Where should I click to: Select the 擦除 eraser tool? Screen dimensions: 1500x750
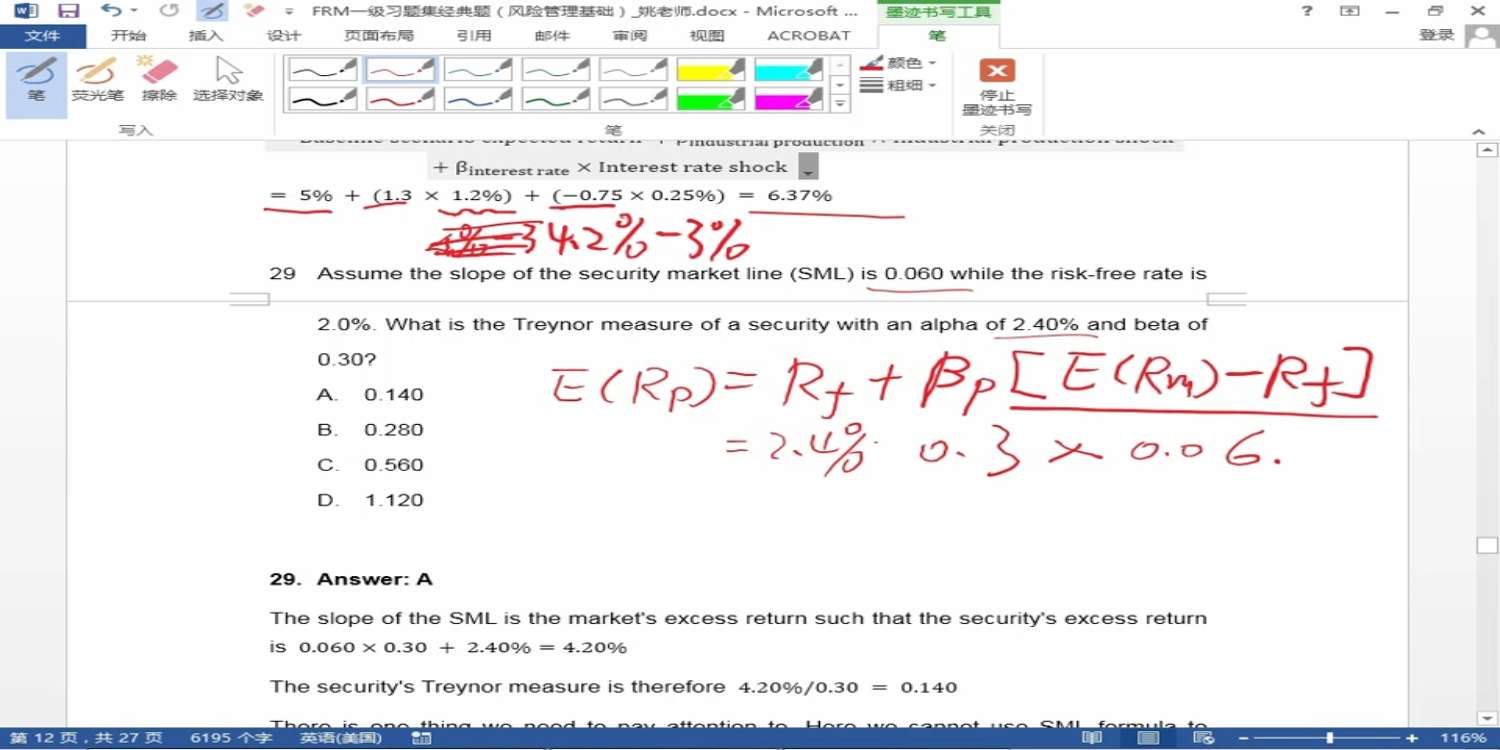click(159, 80)
